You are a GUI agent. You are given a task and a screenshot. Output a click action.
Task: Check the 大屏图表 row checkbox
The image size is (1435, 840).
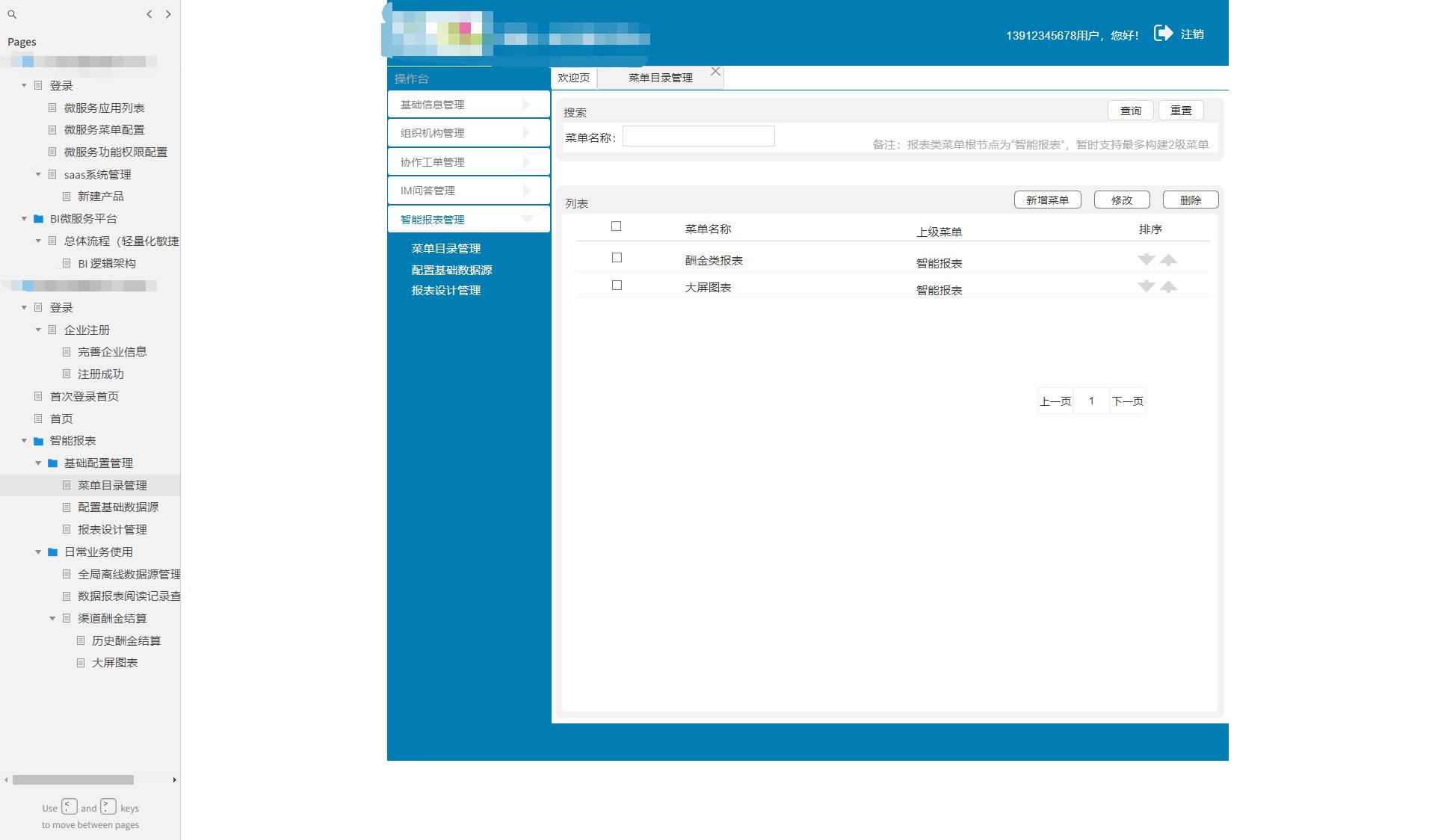coord(617,285)
